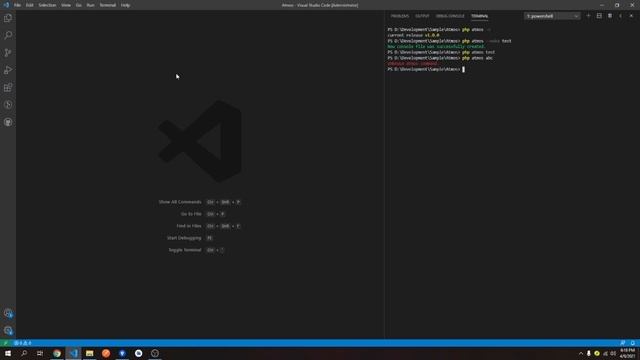
Task: Open notifications bell in status bar
Action: (633, 343)
